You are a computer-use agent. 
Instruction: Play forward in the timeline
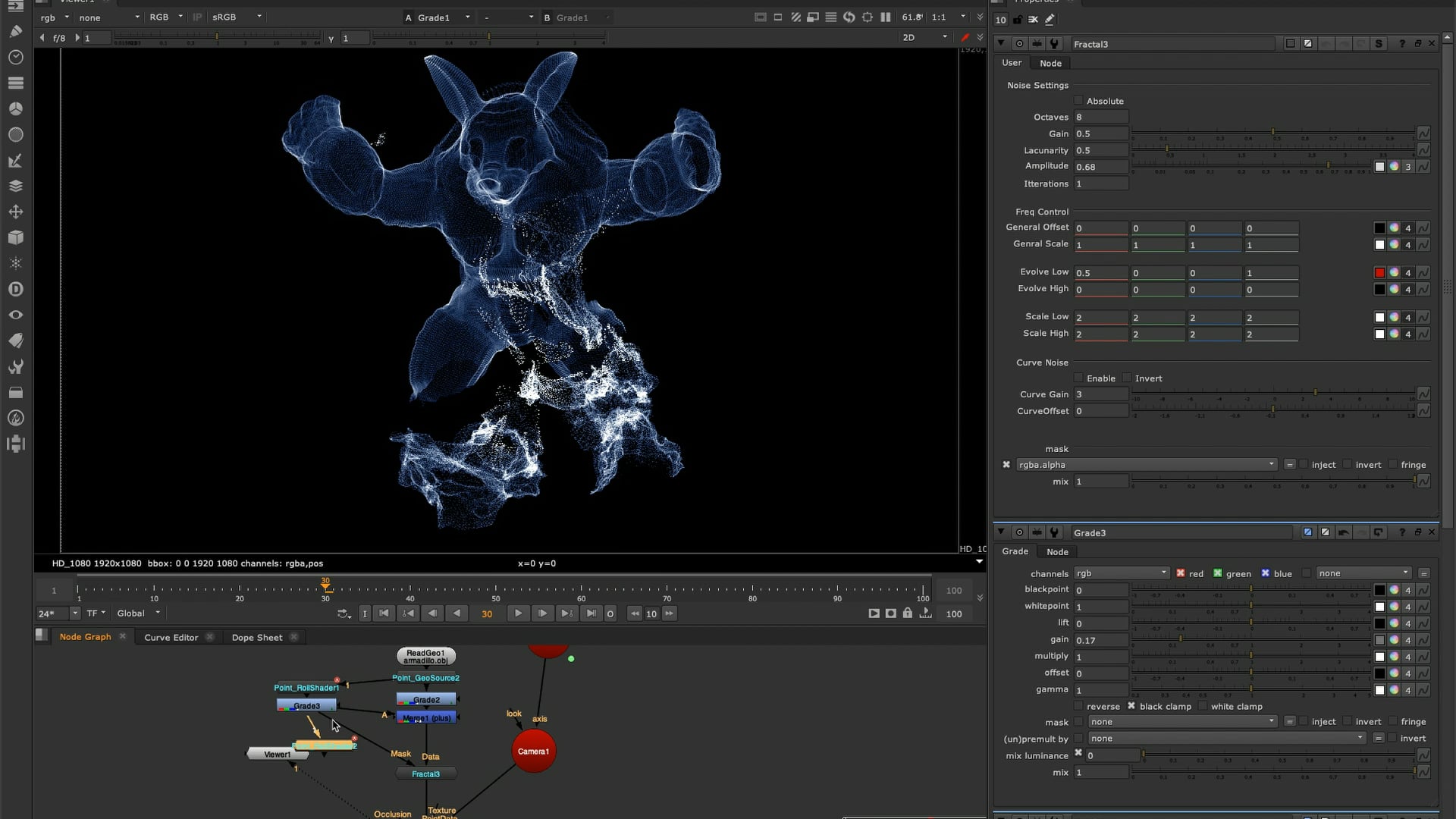(518, 613)
